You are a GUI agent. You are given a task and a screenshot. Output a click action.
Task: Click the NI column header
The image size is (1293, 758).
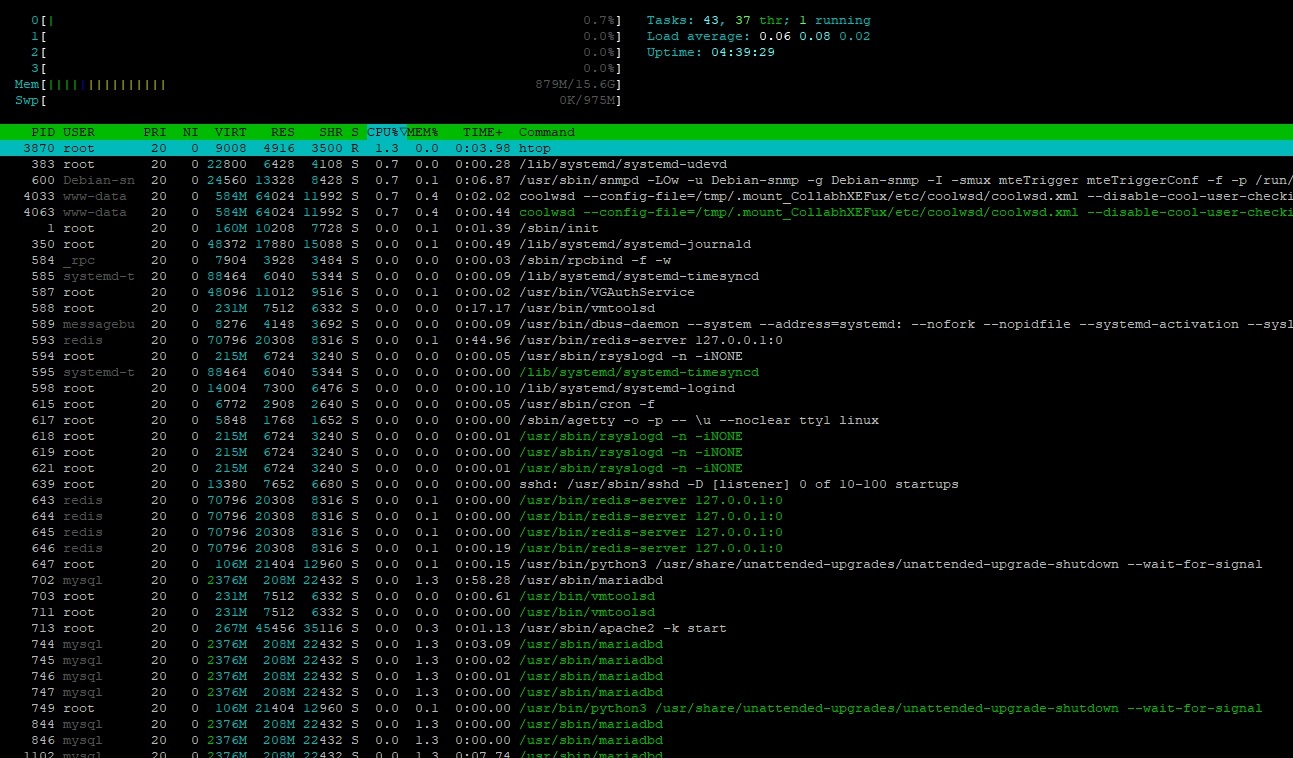tap(190, 132)
